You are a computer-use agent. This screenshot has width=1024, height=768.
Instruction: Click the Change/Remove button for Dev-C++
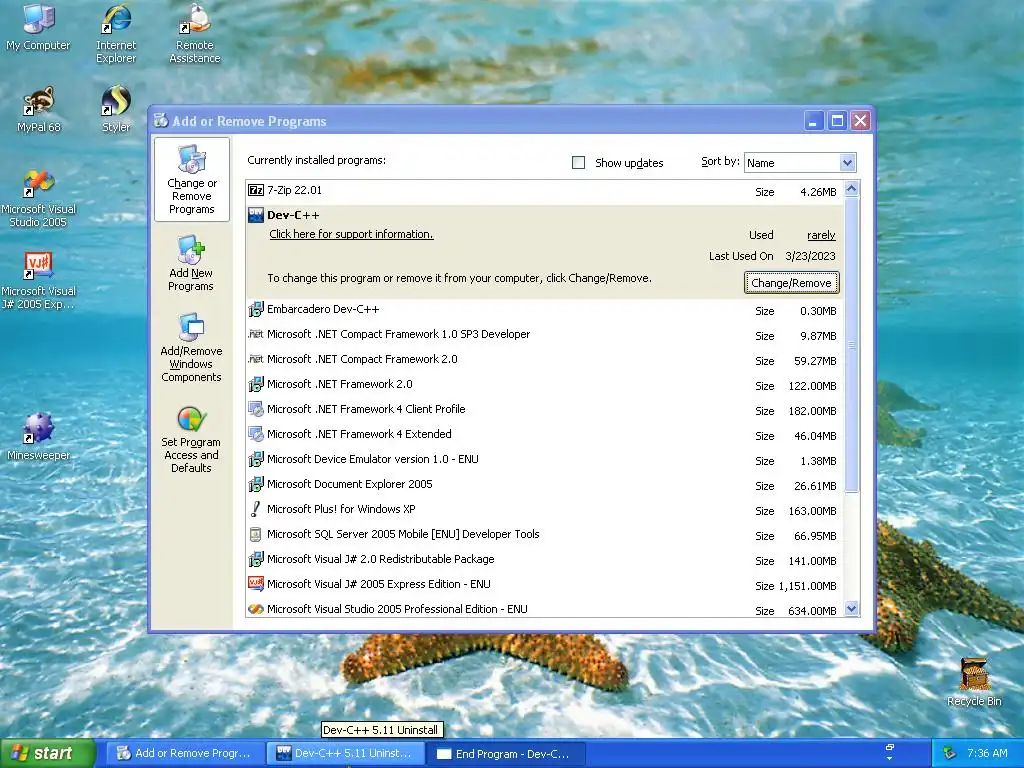pos(791,283)
